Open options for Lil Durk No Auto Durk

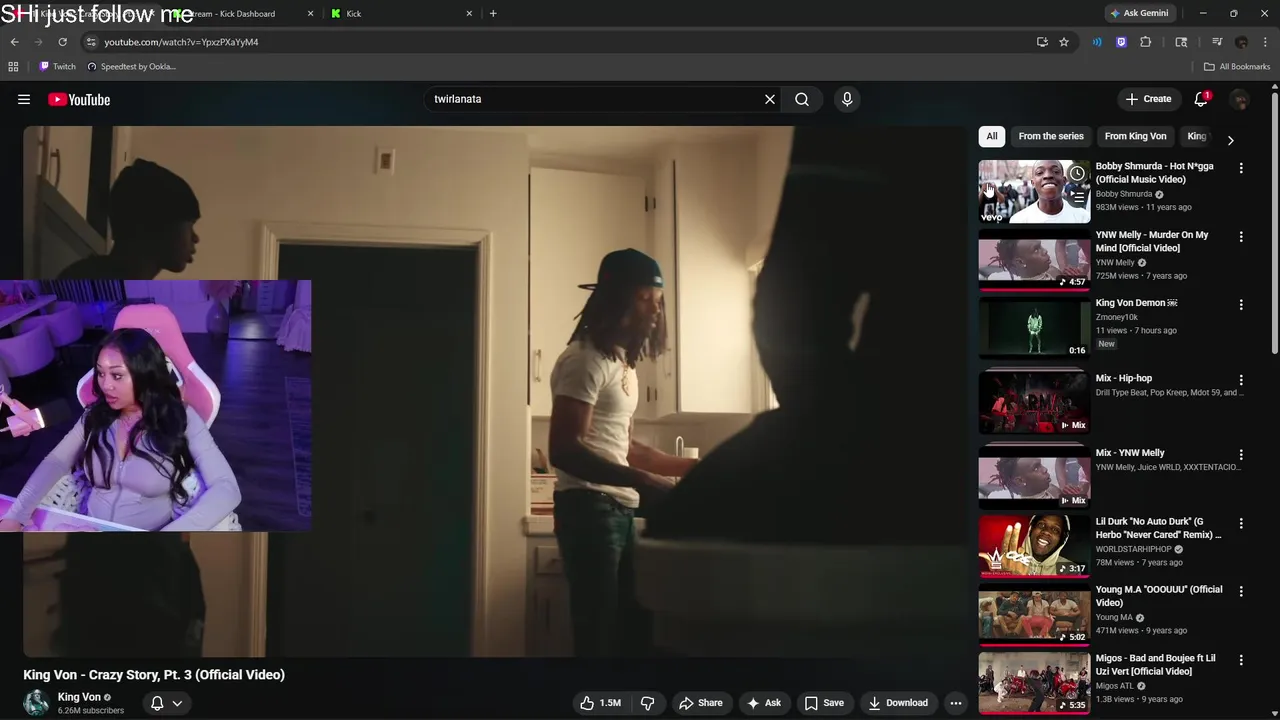[1241, 524]
